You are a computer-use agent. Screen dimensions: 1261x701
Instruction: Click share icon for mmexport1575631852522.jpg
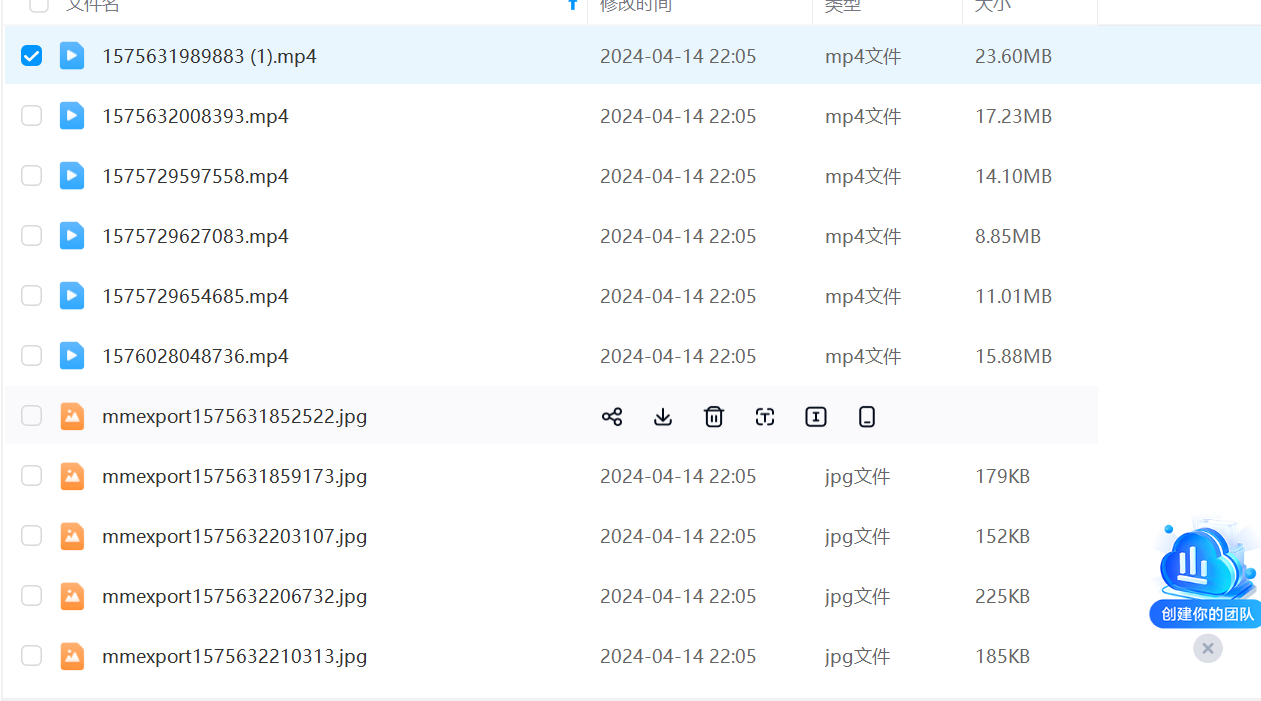coord(612,417)
